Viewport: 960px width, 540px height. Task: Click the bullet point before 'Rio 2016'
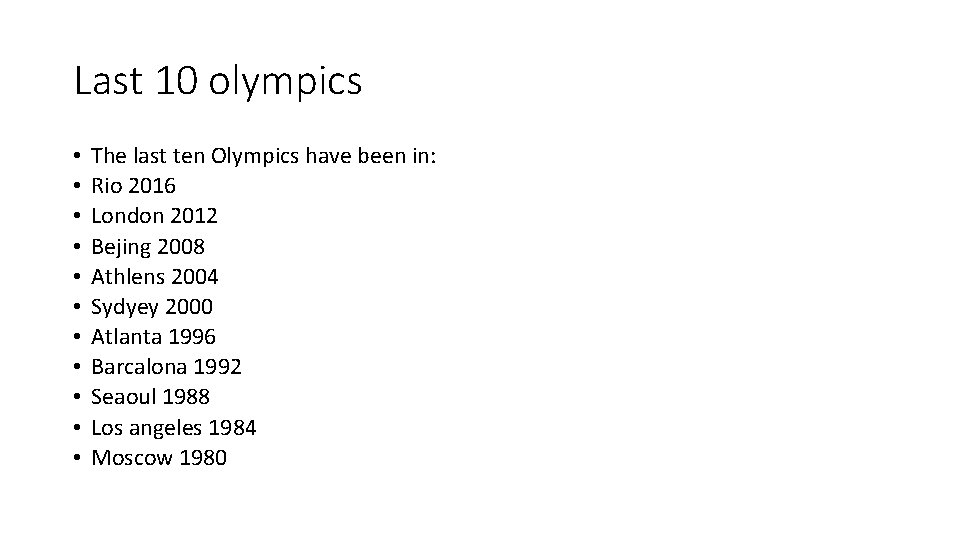pyautogui.click(x=77, y=186)
